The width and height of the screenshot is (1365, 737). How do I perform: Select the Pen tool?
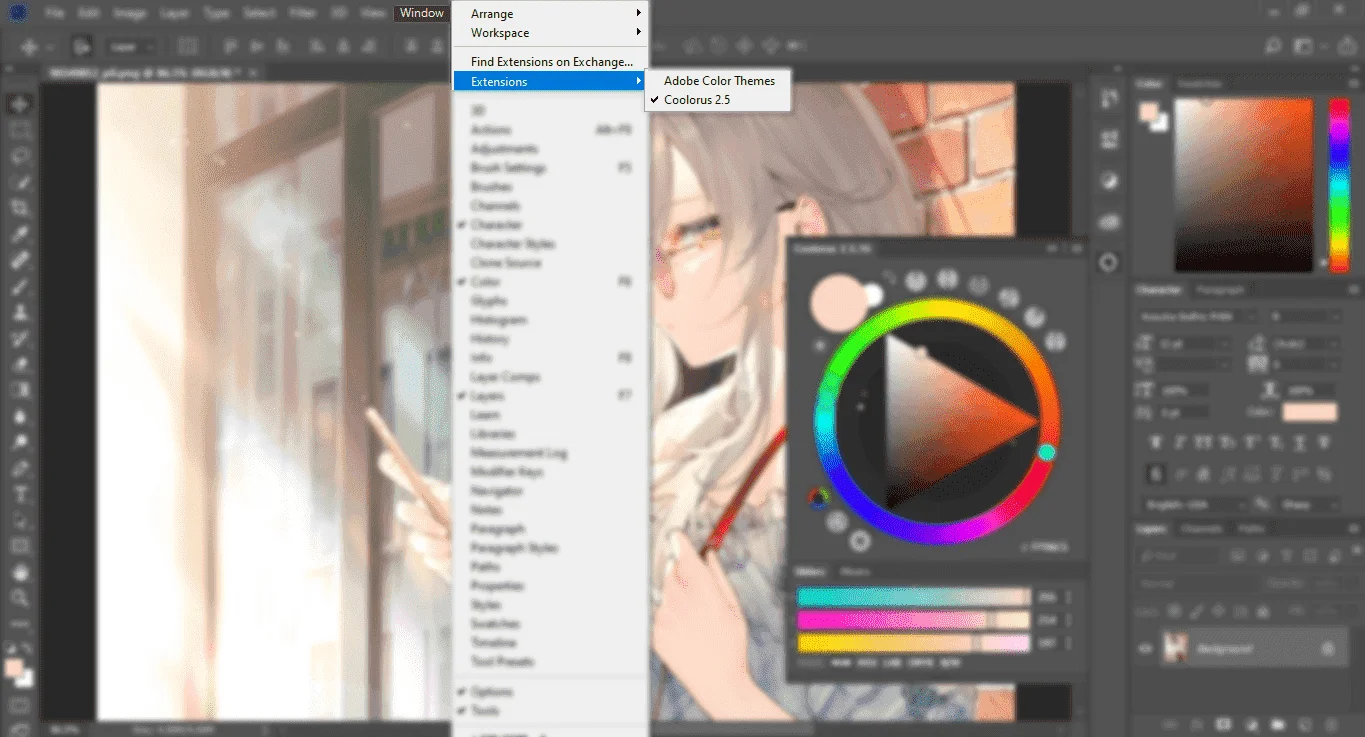(20, 468)
